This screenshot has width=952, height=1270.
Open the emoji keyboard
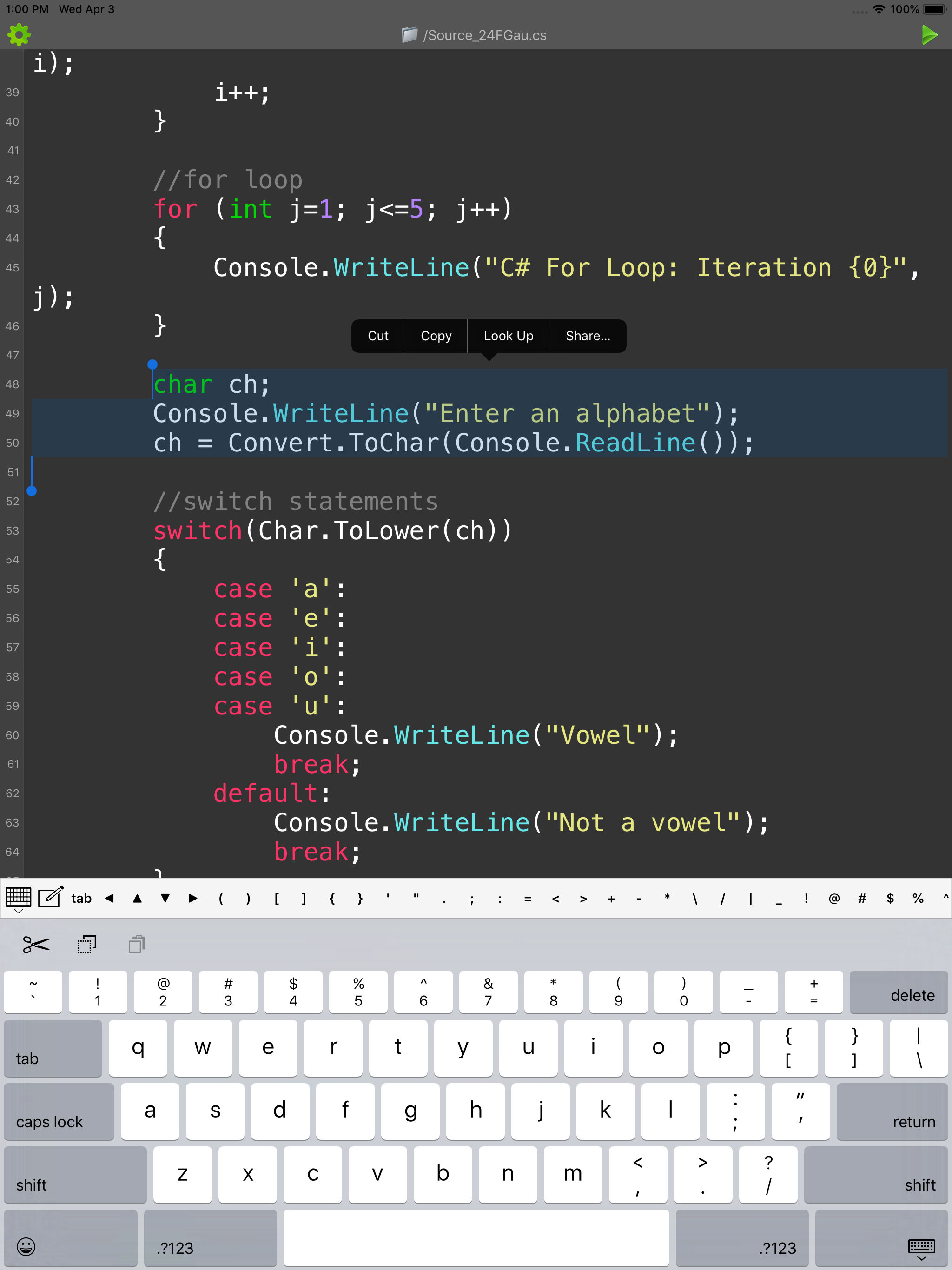(26, 1246)
